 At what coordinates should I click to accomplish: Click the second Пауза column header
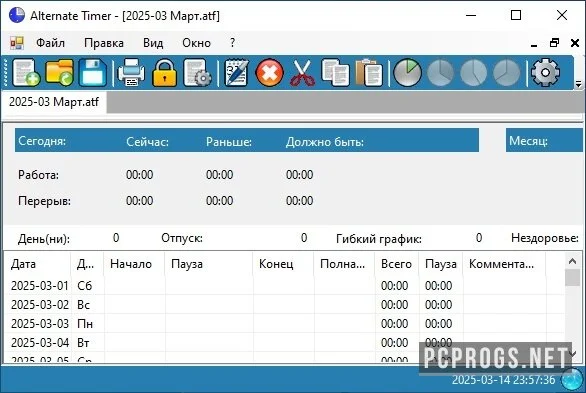pos(441,264)
